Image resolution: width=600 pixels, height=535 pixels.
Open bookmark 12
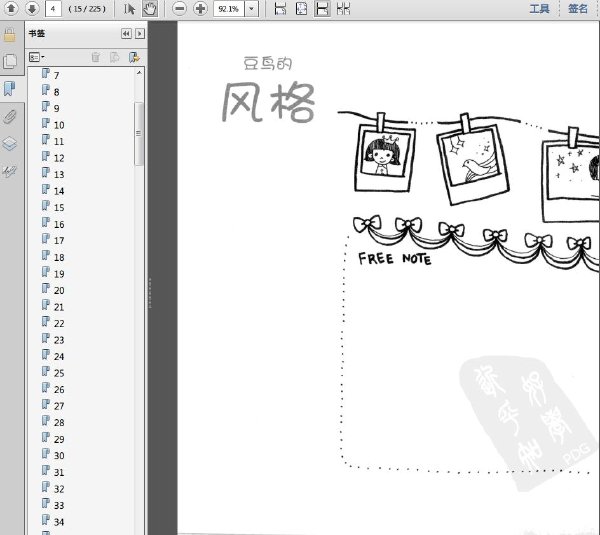pyautogui.click(x=59, y=158)
